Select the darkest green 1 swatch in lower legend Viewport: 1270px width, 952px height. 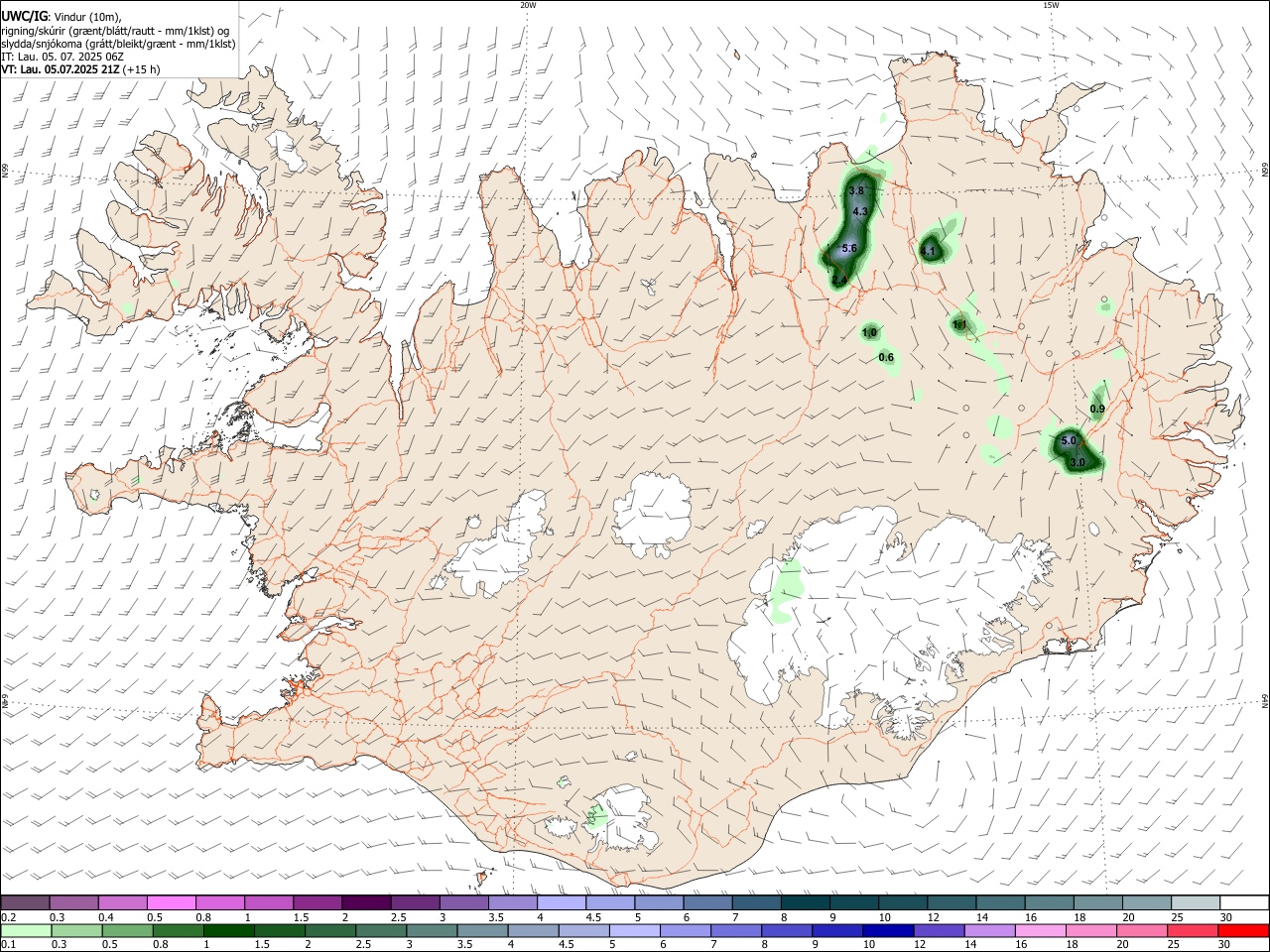(228, 930)
